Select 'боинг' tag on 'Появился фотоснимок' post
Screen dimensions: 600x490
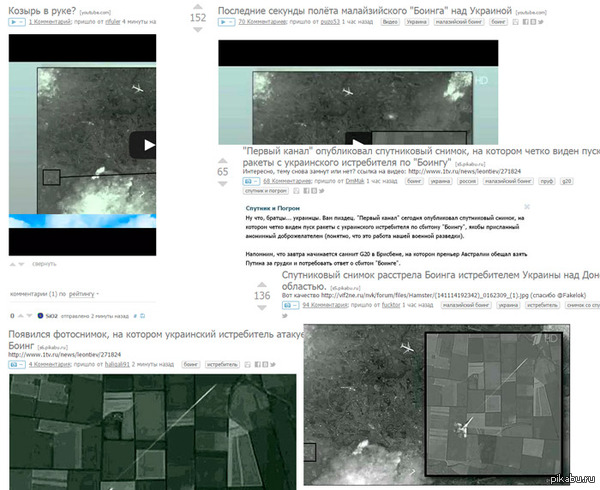191,365
